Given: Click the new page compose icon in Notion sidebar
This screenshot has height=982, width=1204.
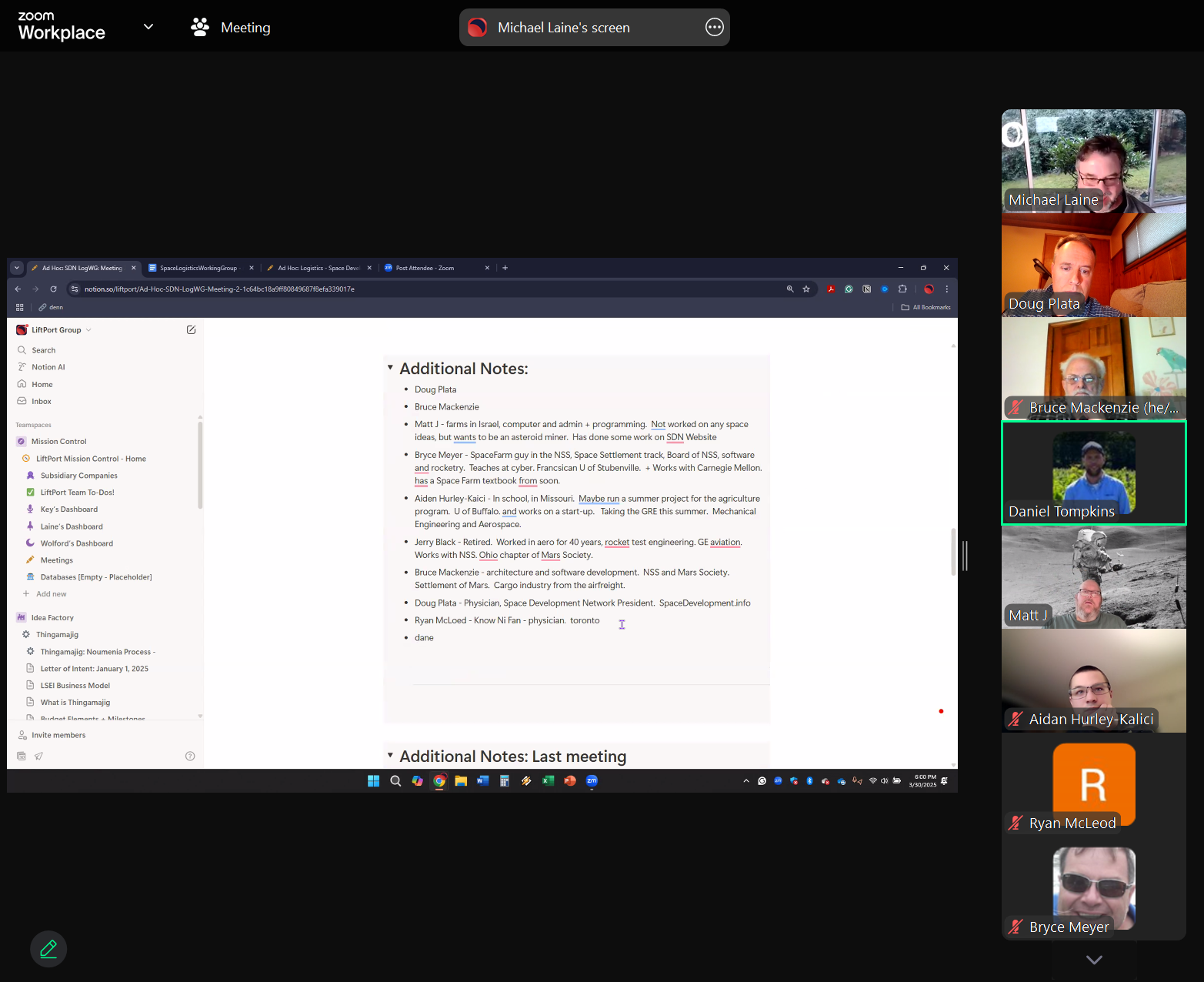Looking at the screenshot, I should 191,330.
